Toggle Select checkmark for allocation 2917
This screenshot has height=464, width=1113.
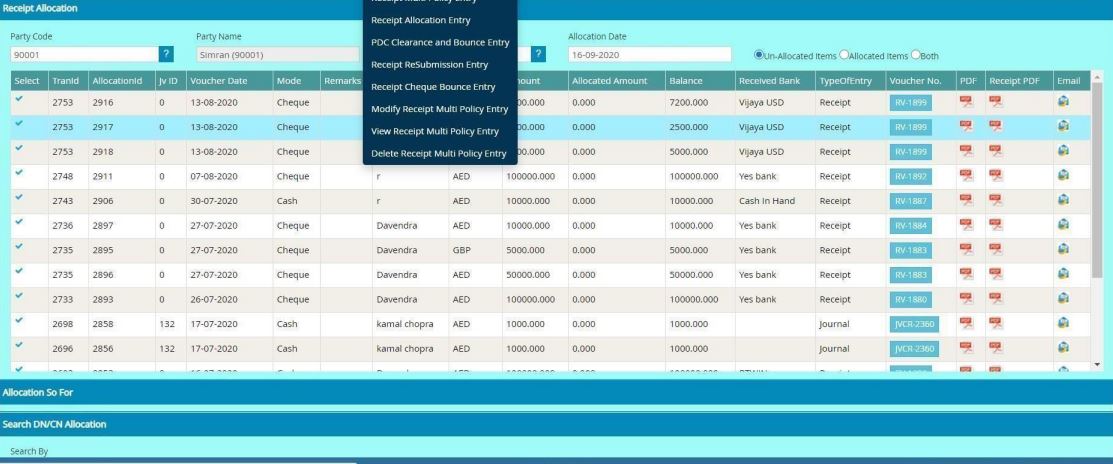pyautogui.click(x=19, y=123)
